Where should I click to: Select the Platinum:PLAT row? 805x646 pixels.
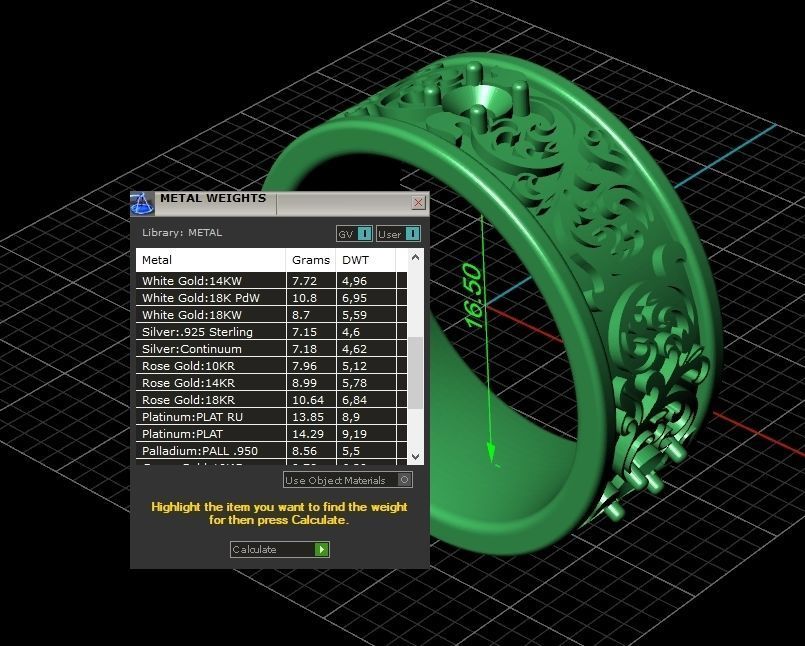point(271,433)
